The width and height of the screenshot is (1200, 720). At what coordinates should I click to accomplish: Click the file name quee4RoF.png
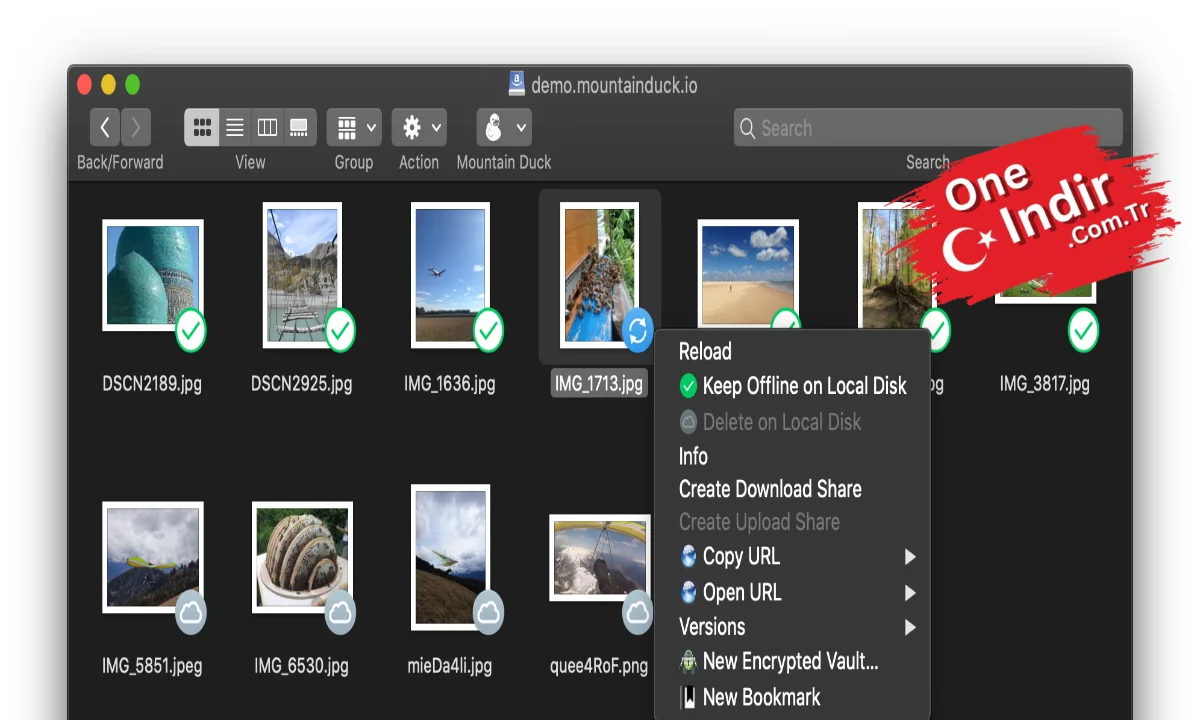coord(599,666)
